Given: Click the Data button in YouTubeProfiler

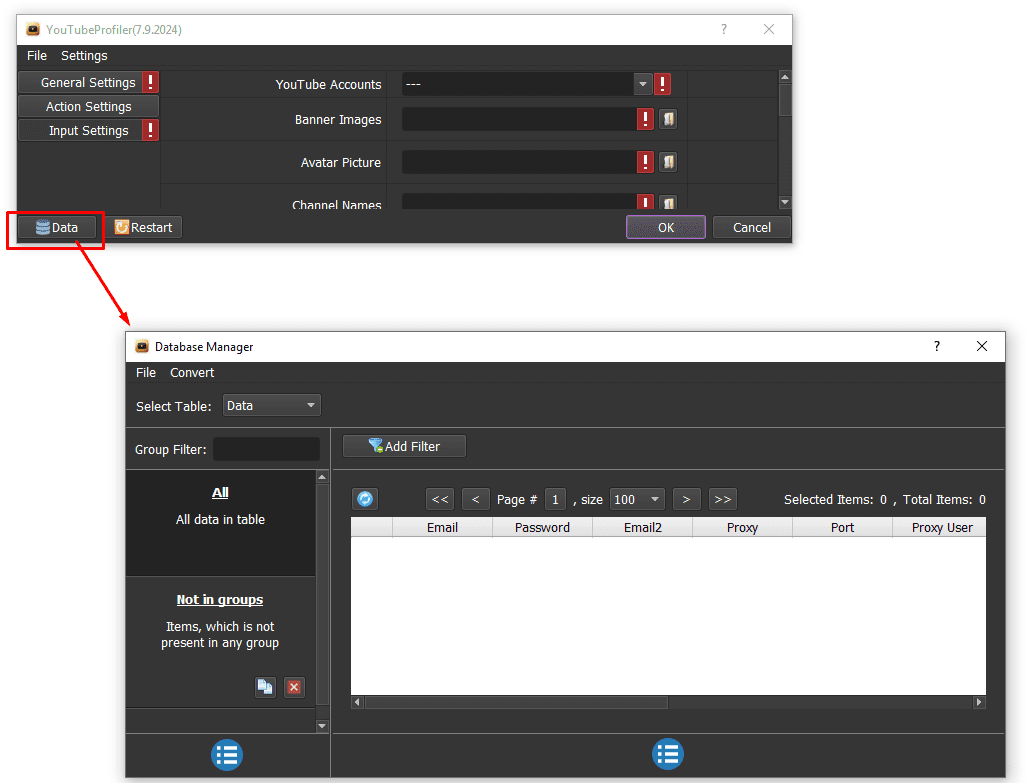Looking at the screenshot, I should click(x=57, y=227).
